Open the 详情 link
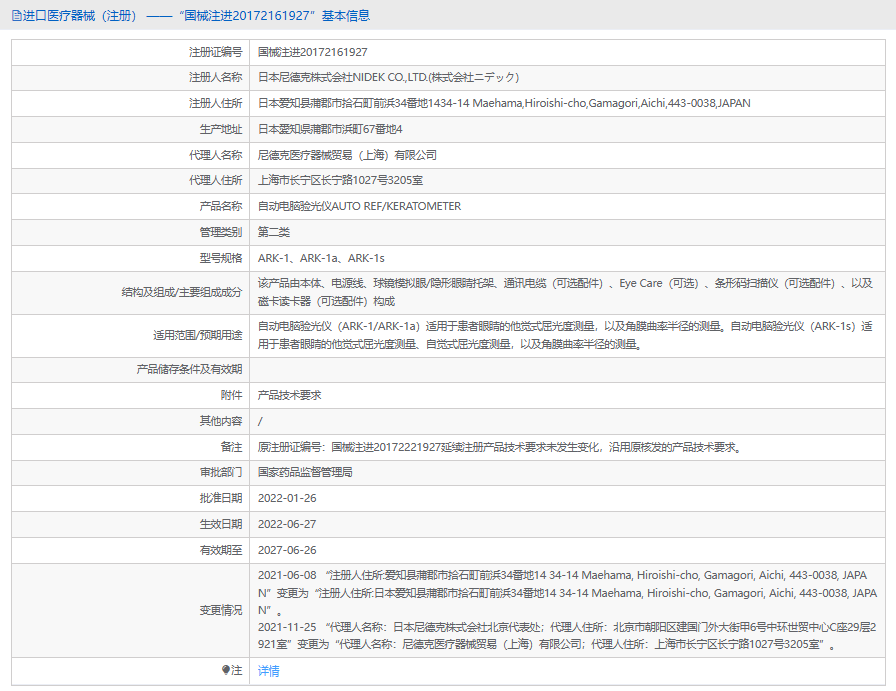This screenshot has height=691, width=896. [x=269, y=670]
